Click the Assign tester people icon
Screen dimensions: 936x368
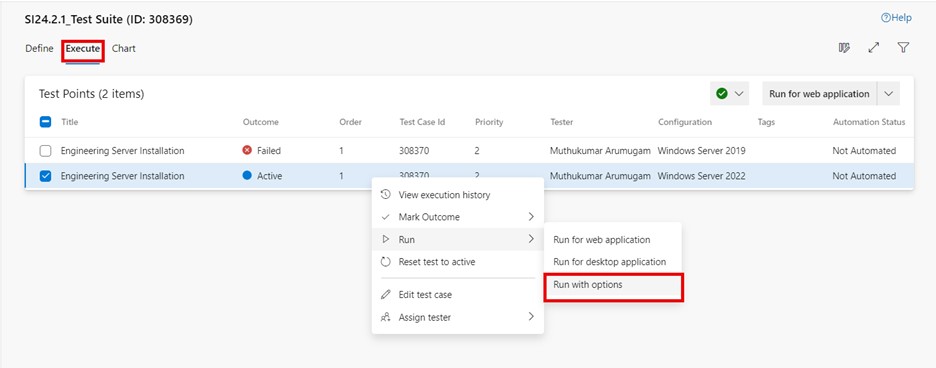point(386,317)
